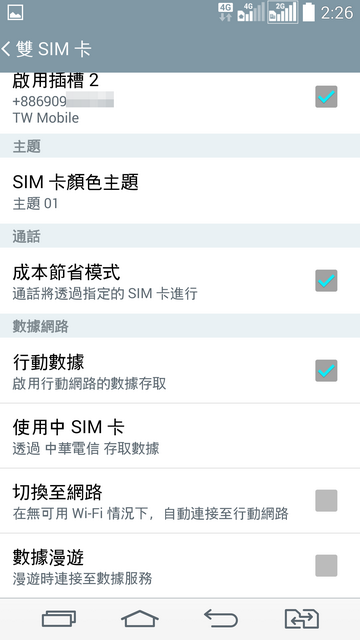This screenshot has height=640, width=360.
Task: Tap the battery icon in status bar
Action: [x=309, y=12]
